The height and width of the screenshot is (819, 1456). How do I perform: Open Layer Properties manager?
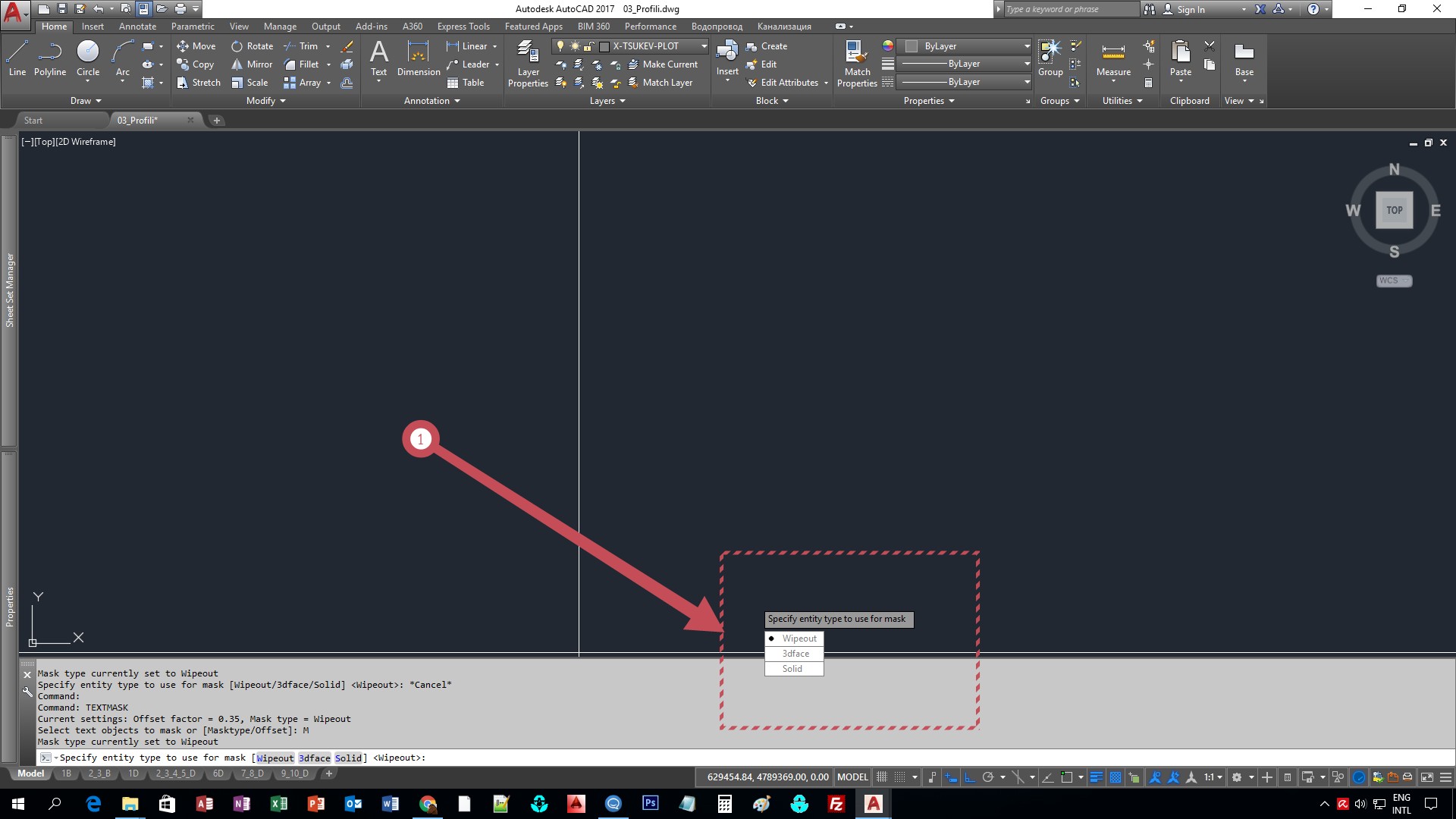(528, 64)
